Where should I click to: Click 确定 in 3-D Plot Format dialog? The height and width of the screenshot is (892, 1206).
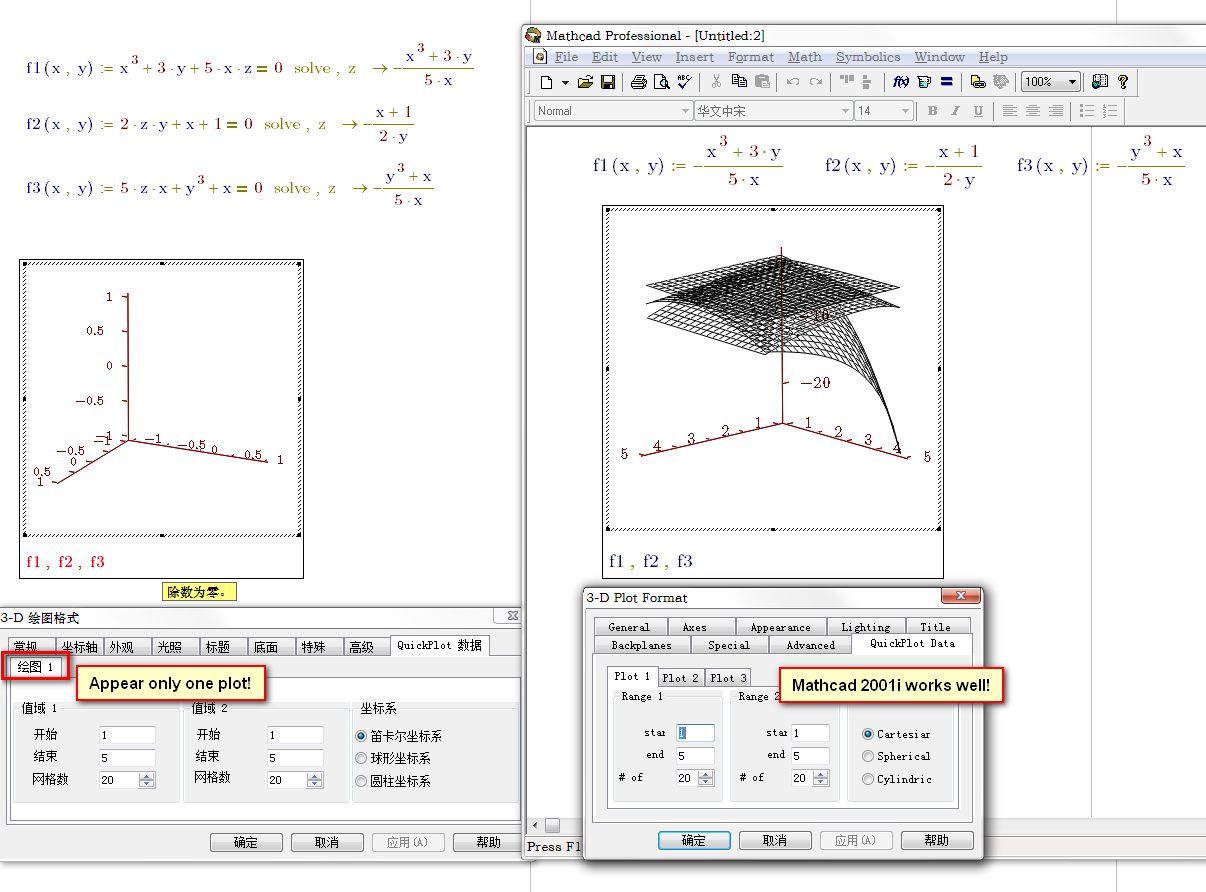(x=694, y=841)
